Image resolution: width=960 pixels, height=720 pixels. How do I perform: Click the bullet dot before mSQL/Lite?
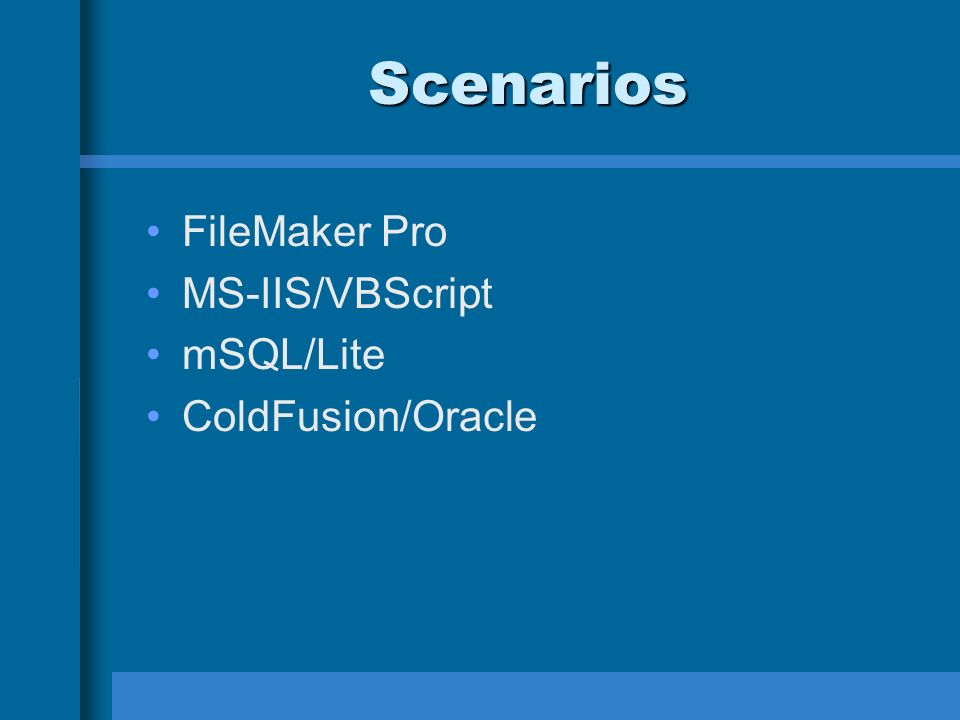(x=153, y=354)
